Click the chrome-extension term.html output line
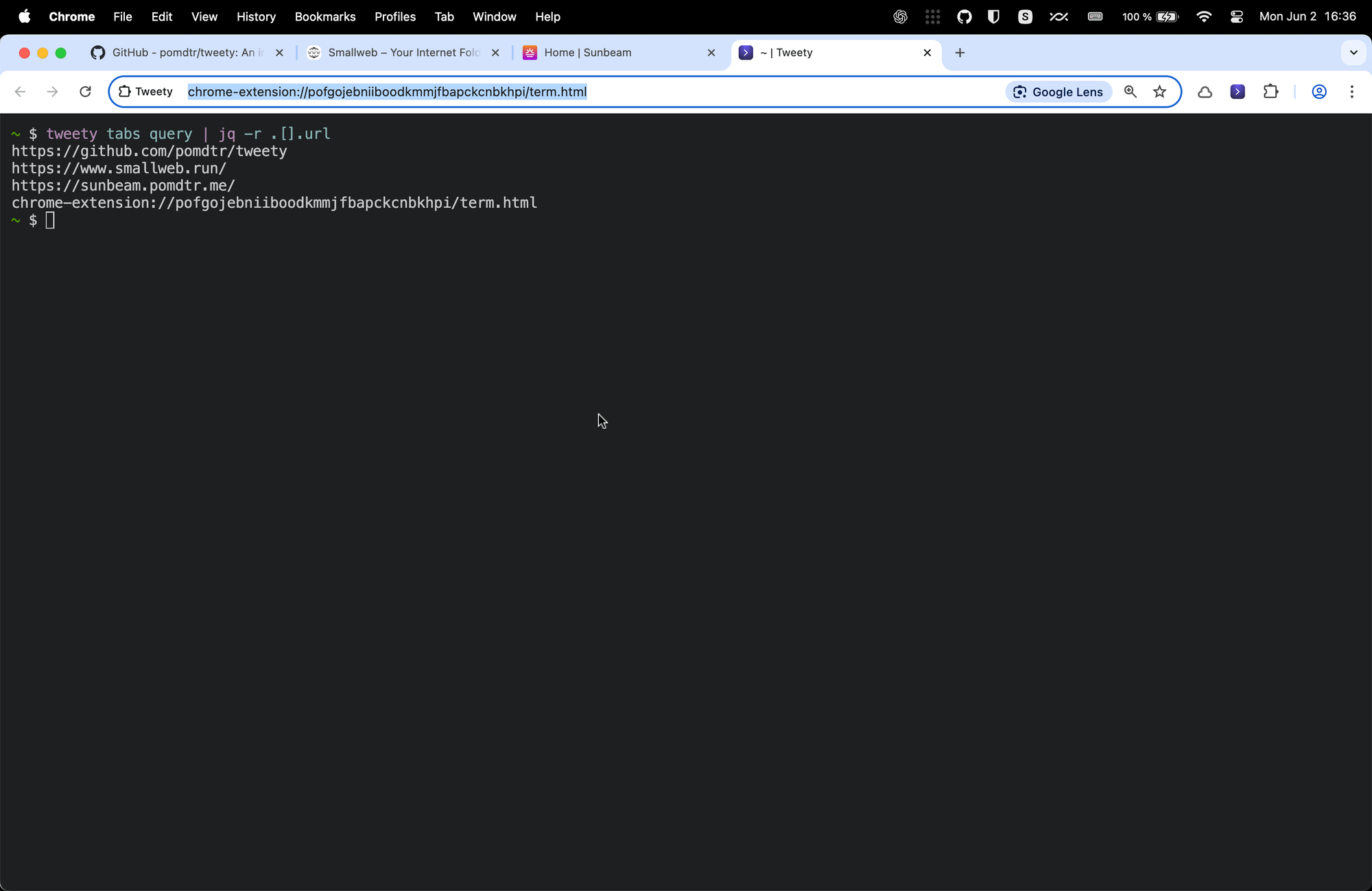This screenshot has width=1372, height=891. [x=274, y=203]
